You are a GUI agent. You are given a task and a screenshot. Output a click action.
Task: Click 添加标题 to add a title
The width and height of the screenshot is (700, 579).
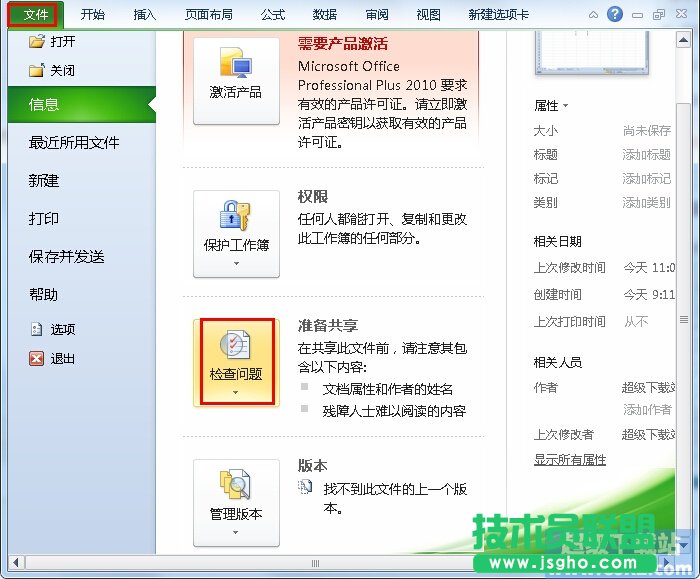646,154
